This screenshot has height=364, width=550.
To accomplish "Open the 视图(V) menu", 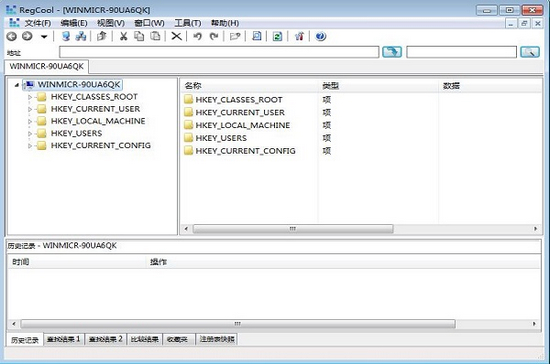I will (111, 23).
